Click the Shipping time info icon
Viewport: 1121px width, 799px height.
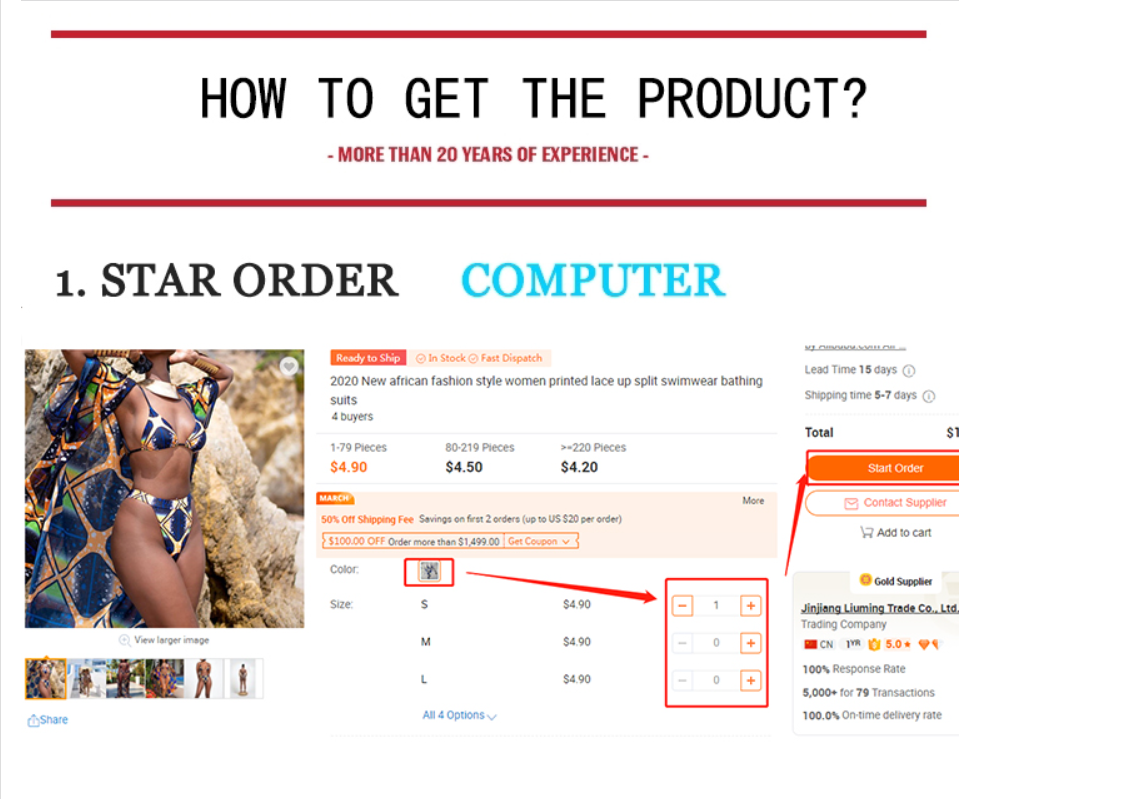click(x=929, y=396)
